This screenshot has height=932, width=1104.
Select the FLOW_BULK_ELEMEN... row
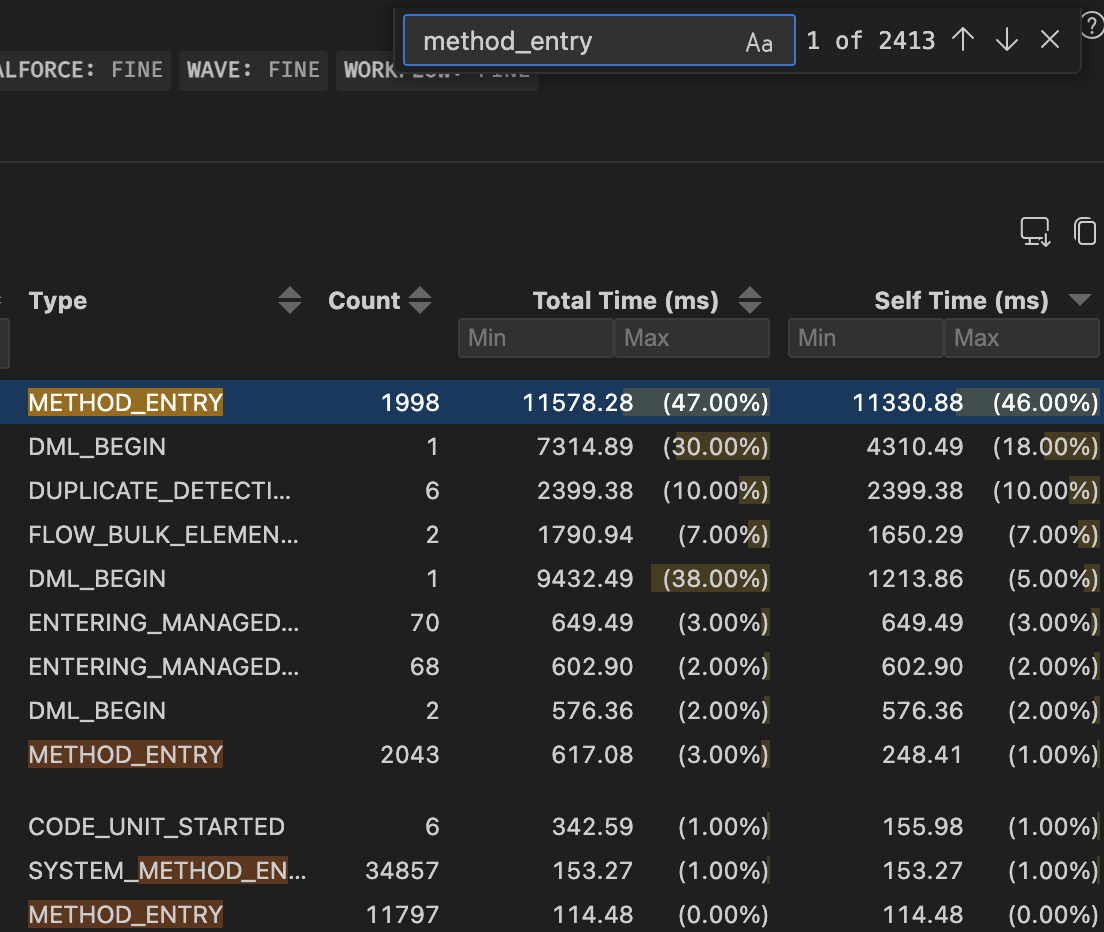coord(552,535)
